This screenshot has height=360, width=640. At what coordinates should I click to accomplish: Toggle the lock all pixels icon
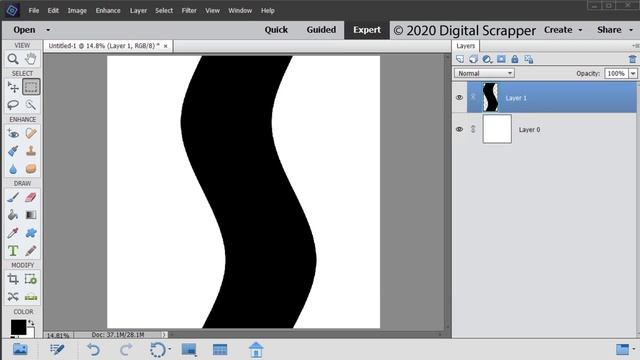pos(515,59)
